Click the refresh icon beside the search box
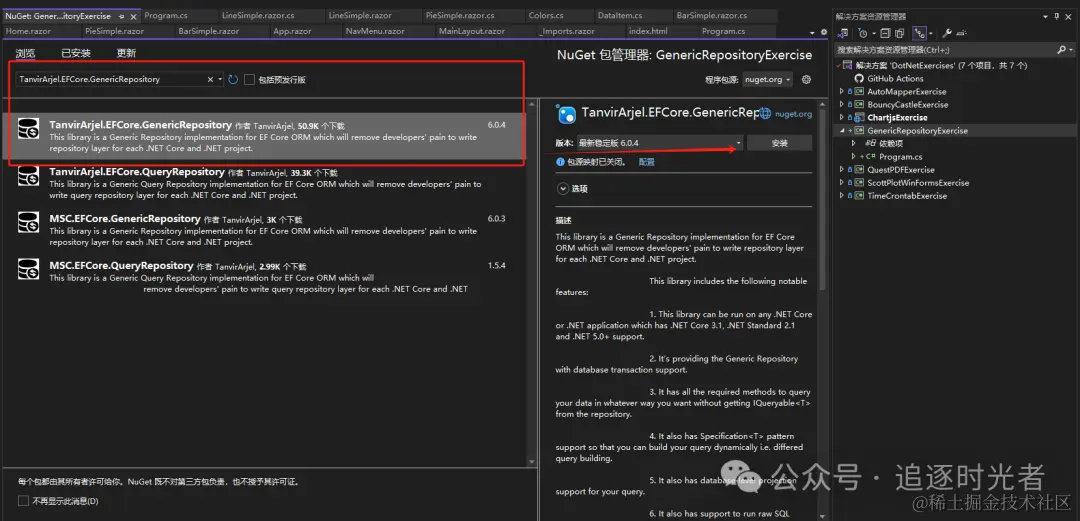 [233, 79]
